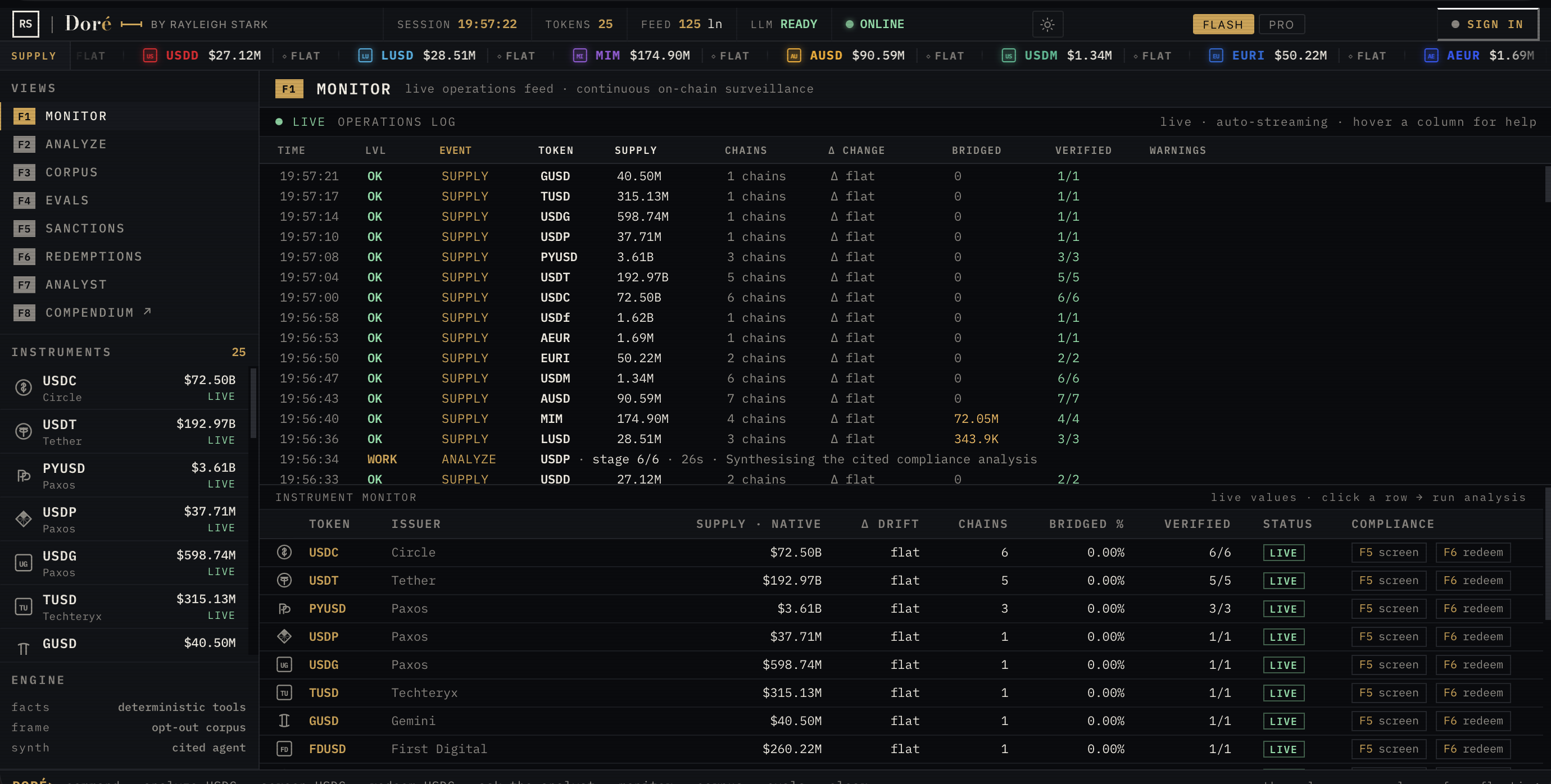The width and height of the screenshot is (1551, 784).
Task: Click USDG icon in Instrument Monitor table
Action: click(284, 664)
